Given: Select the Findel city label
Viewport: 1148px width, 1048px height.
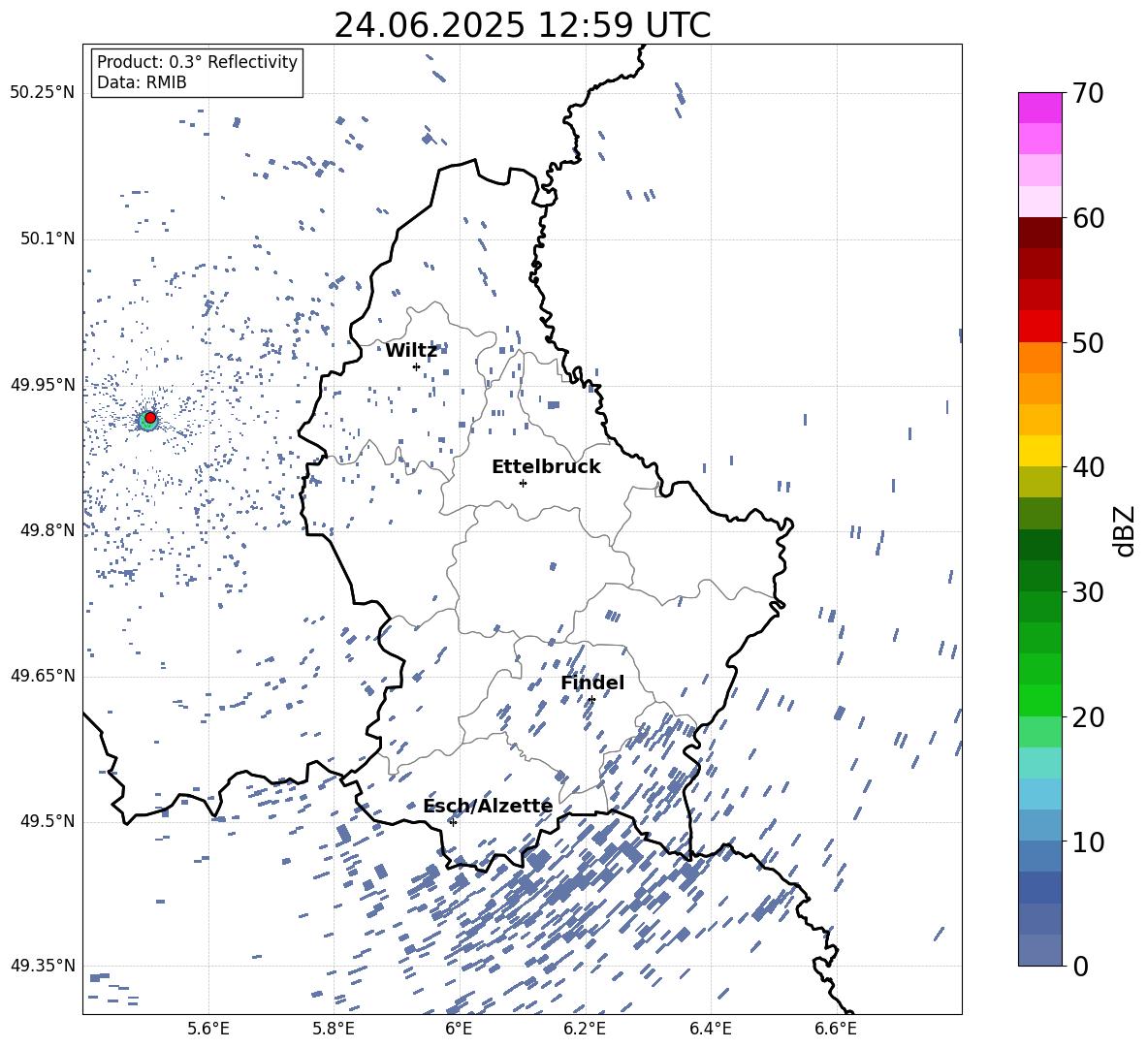Looking at the screenshot, I should (592, 683).
